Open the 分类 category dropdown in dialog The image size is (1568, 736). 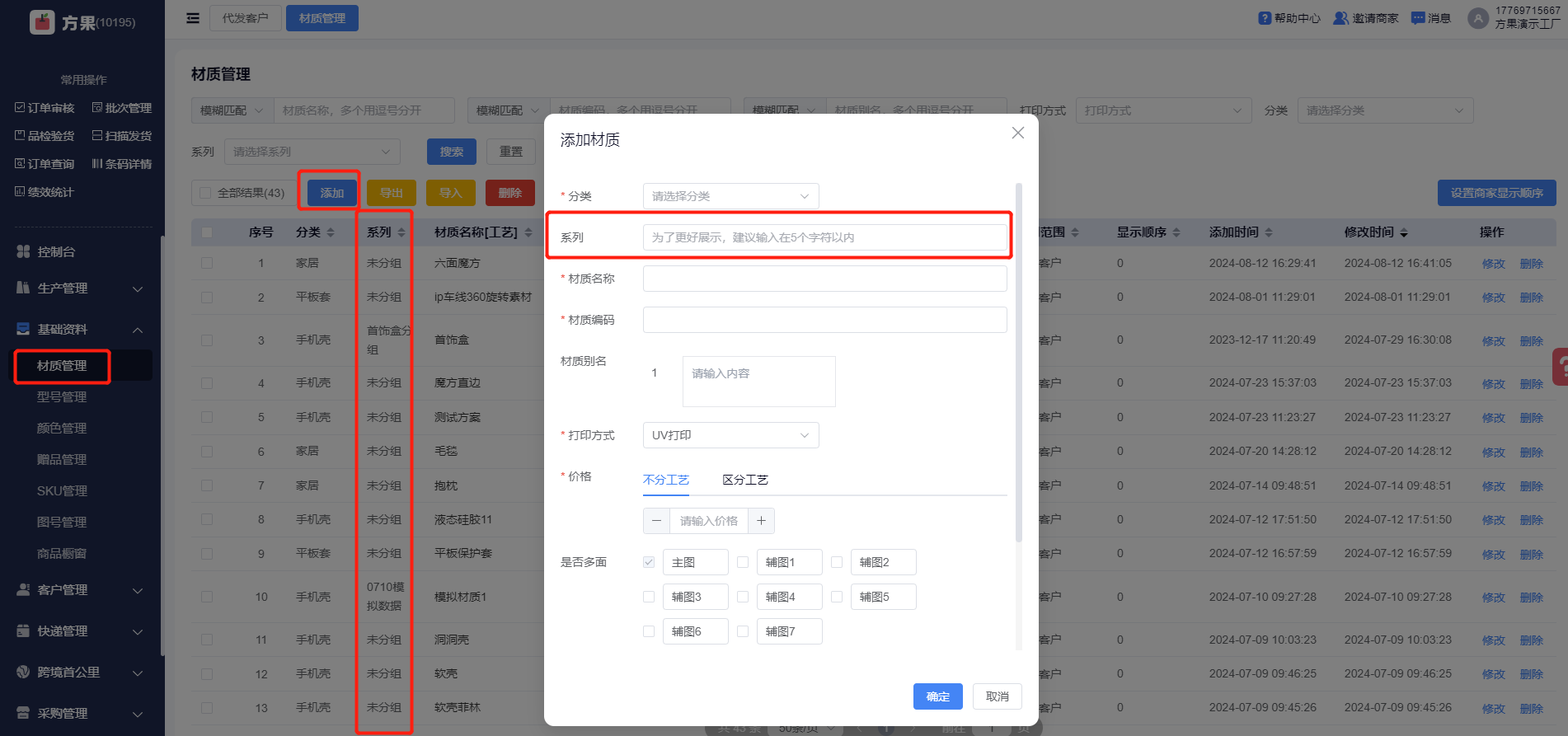point(730,196)
